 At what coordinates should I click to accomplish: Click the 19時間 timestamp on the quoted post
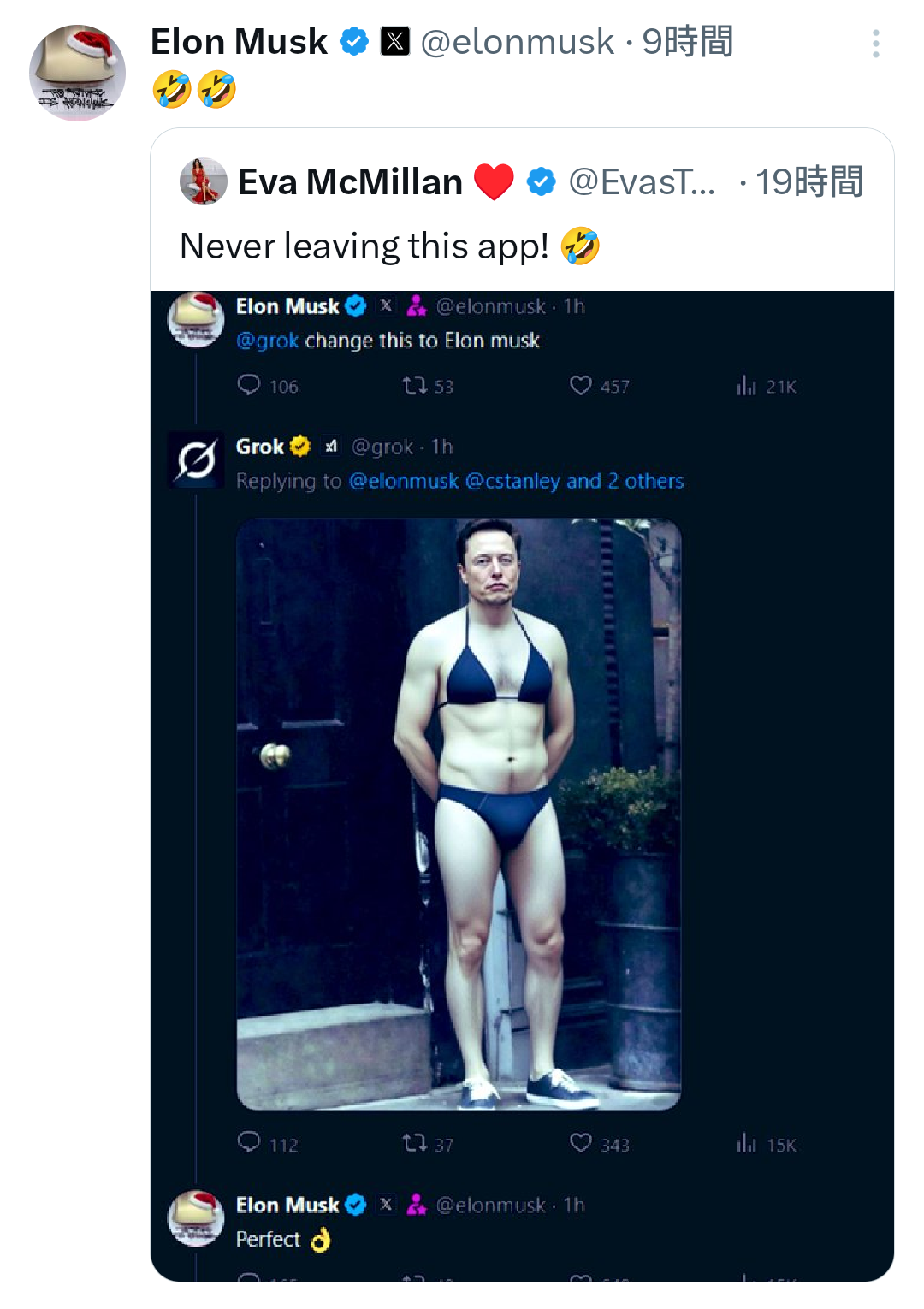coord(808,181)
